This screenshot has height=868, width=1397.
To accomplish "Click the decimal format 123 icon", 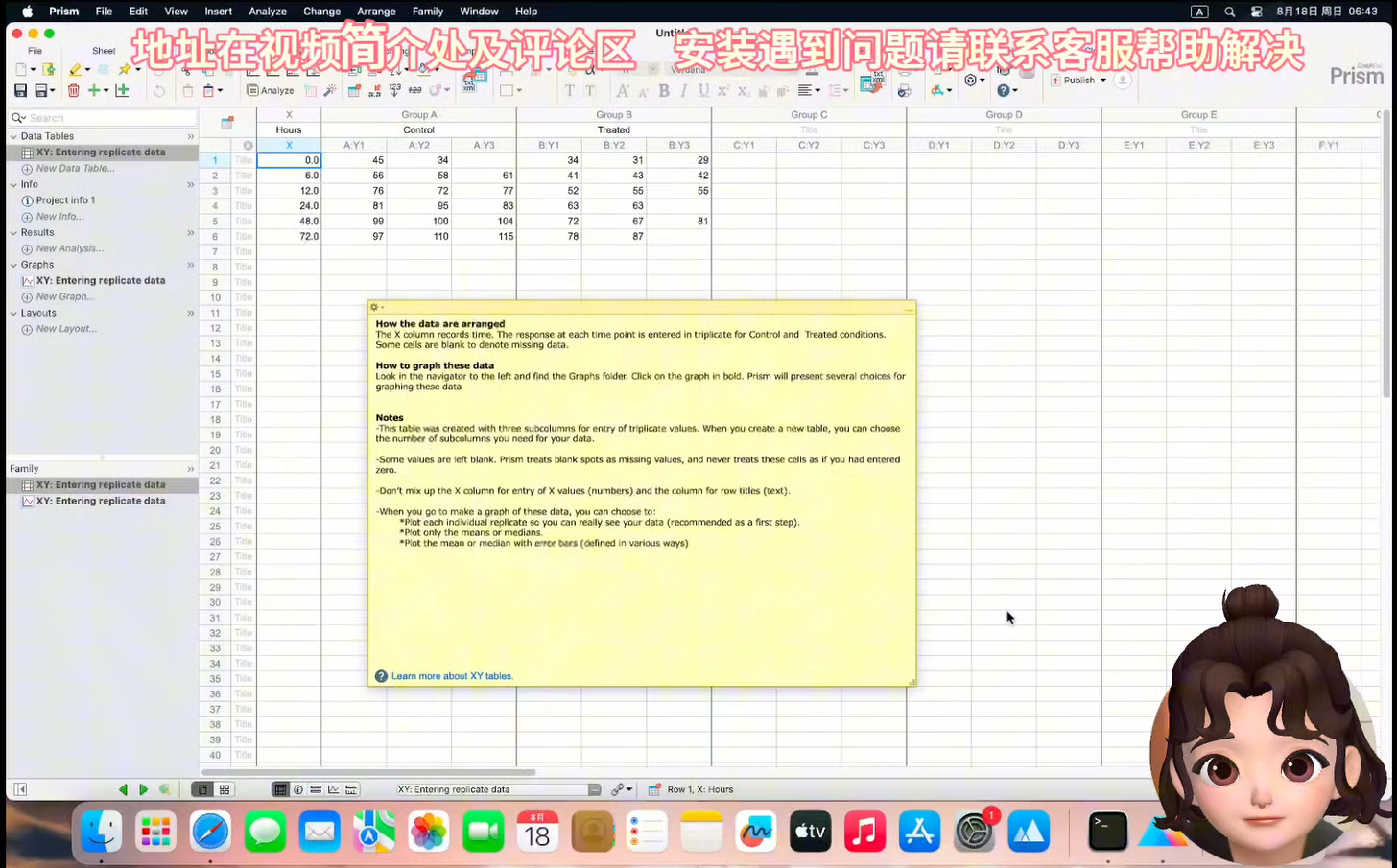I will (x=394, y=90).
